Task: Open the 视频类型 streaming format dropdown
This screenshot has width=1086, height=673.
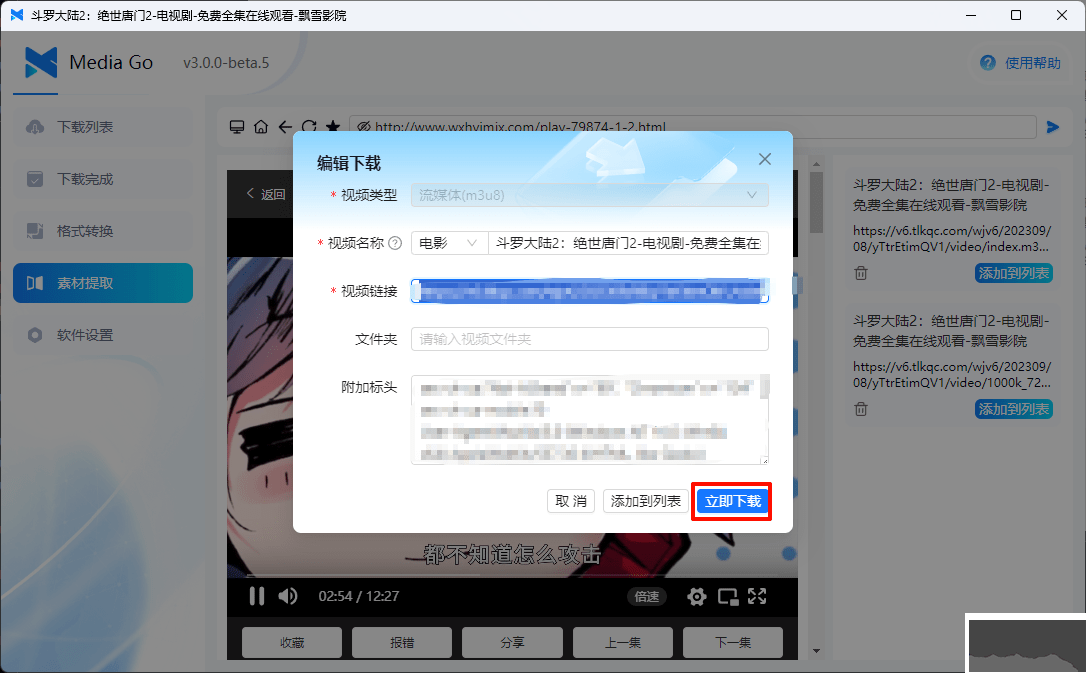Action: (x=589, y=194)
